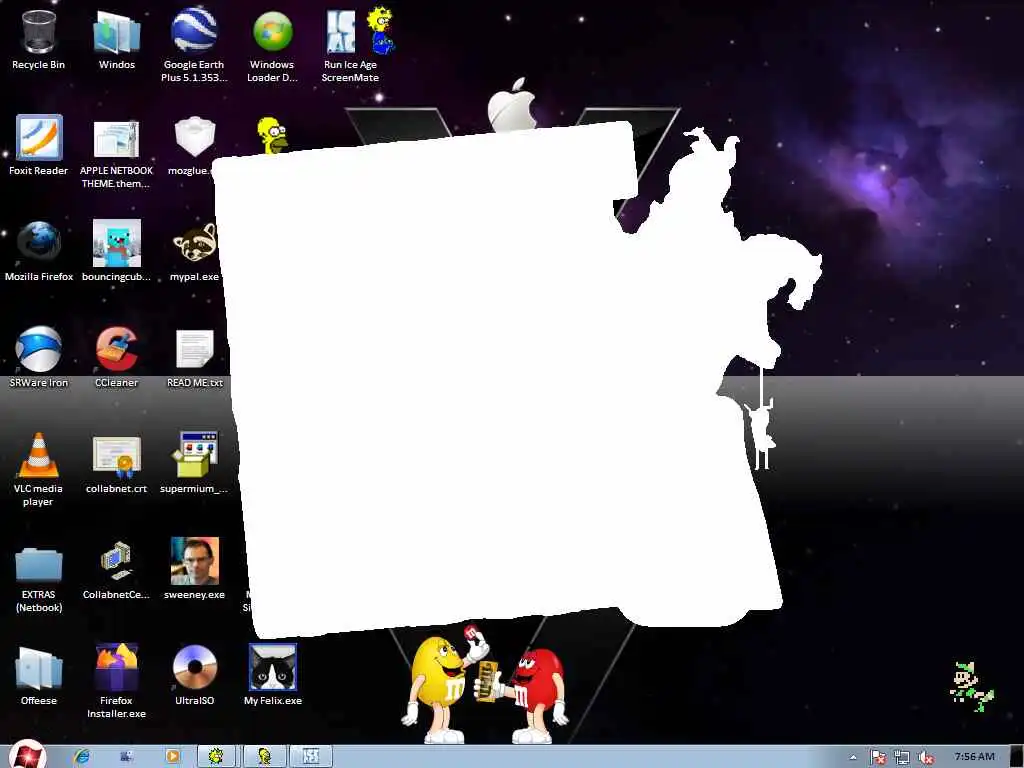Image resolution: width=1024 pixels, height=768 pixels.
Task: Select Firefox Installer.exe icon
Action: coord(116,680)
